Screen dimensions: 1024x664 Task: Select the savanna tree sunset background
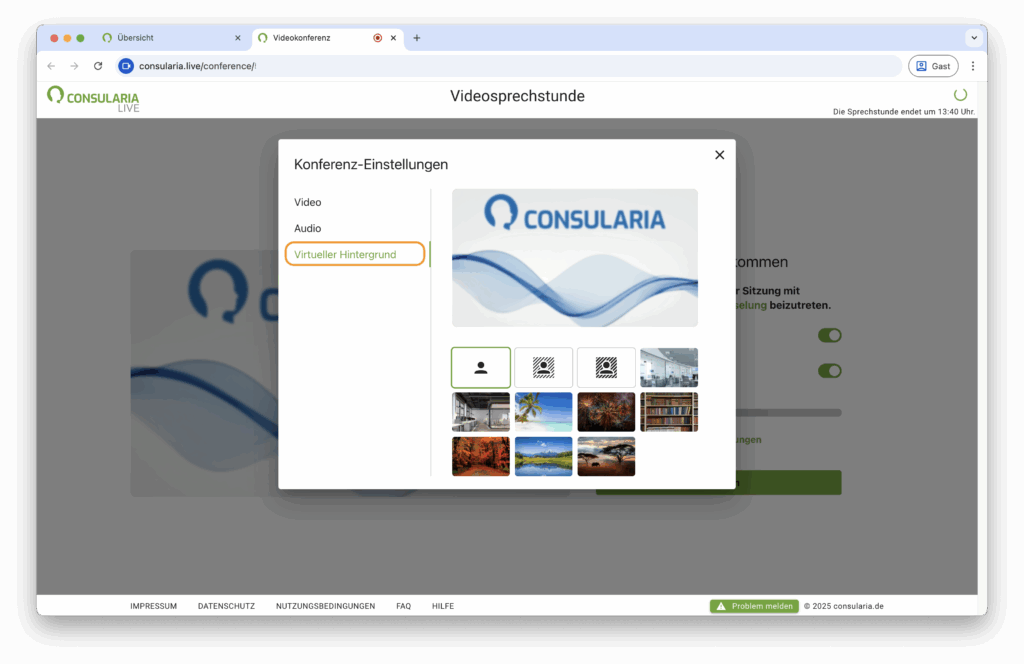pyautogui.click(x=606, y=456)
